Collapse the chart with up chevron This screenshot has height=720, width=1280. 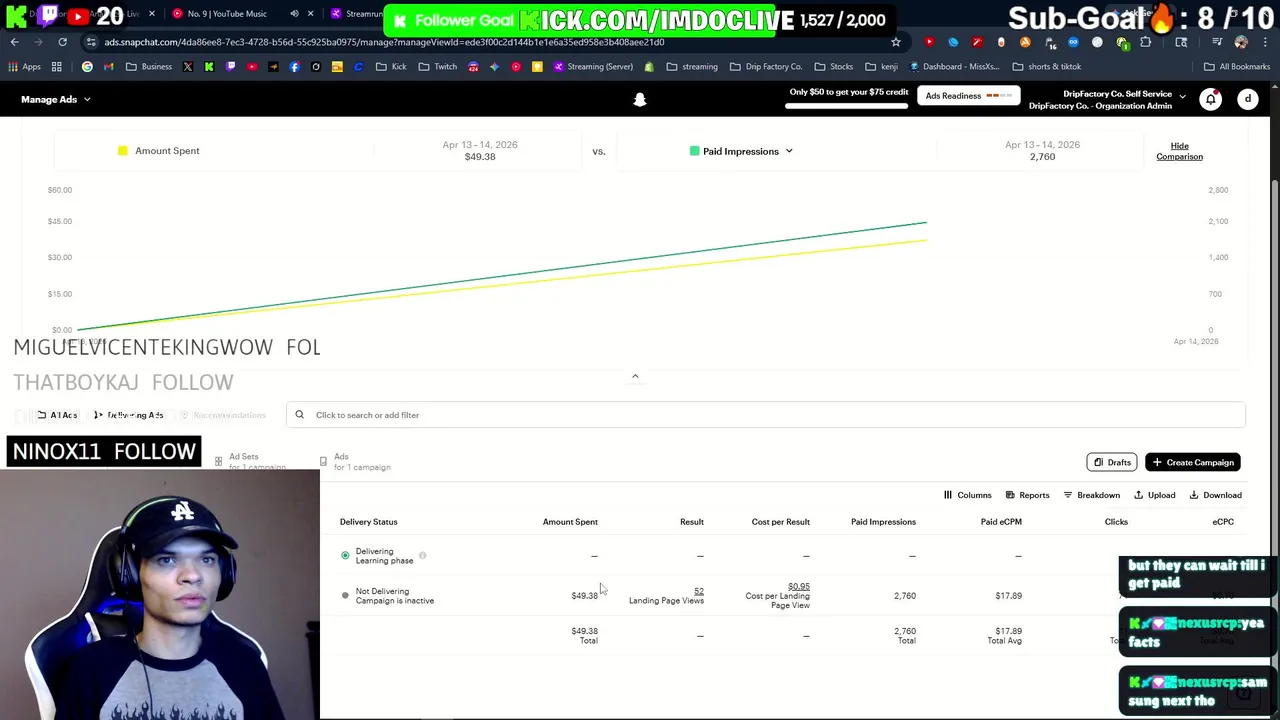click(635, 377)
